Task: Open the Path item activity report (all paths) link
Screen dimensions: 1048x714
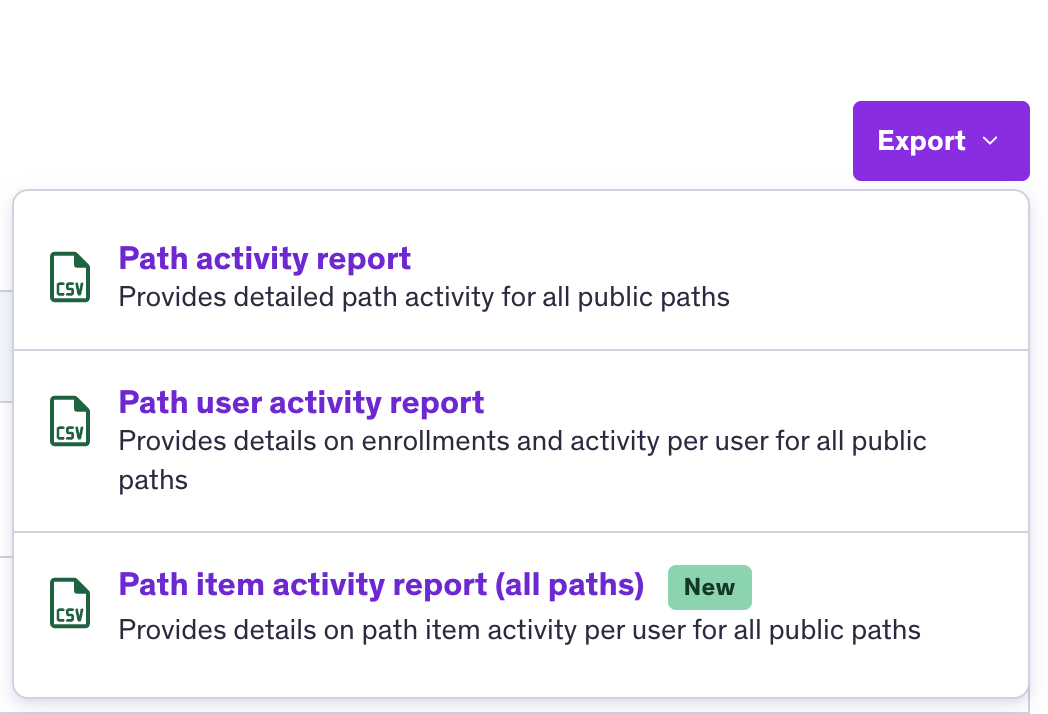Action: tap(381, 584)
